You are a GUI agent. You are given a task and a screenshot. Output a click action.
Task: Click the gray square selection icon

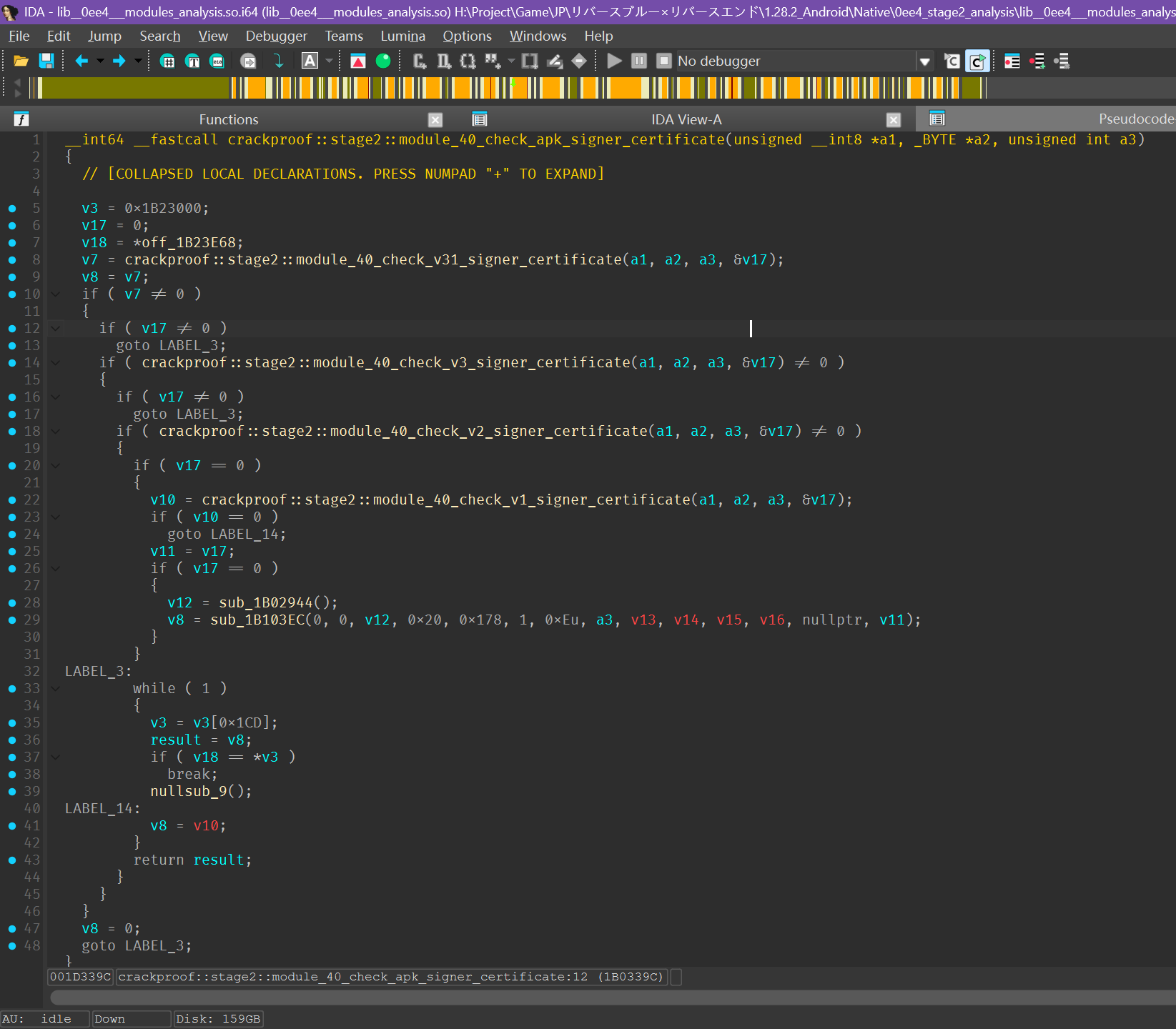click(x=530, y=61)
